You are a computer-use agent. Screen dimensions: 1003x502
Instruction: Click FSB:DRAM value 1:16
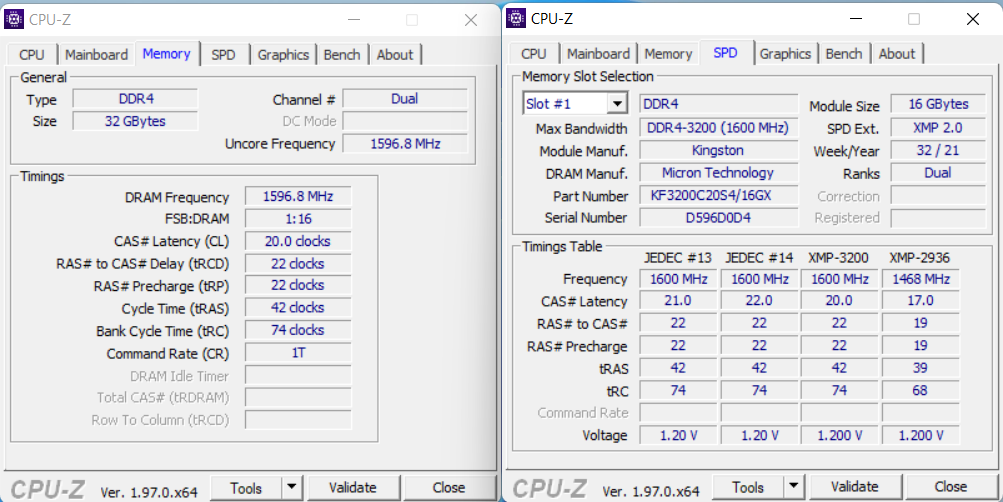point(298,219)
